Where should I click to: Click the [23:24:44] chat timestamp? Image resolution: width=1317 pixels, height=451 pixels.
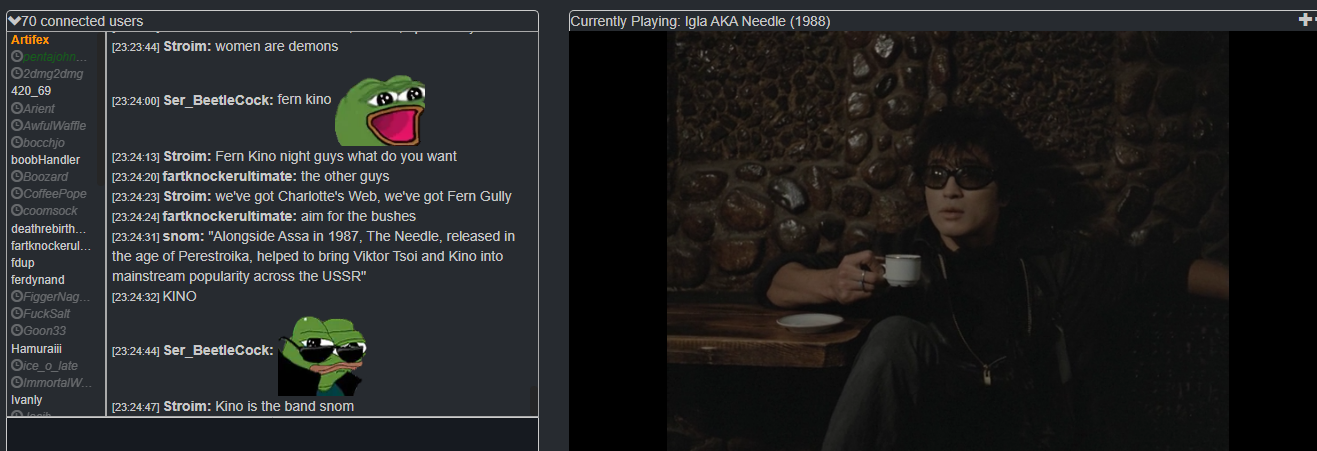pyautogui.click(x=136, y=351)
